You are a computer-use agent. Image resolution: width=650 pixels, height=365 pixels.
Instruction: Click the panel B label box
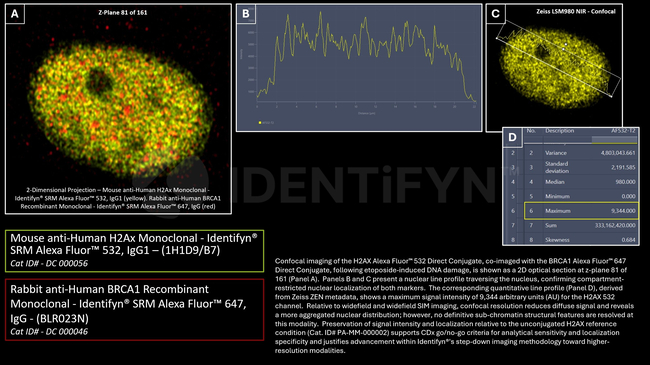(x=246, y=14)
